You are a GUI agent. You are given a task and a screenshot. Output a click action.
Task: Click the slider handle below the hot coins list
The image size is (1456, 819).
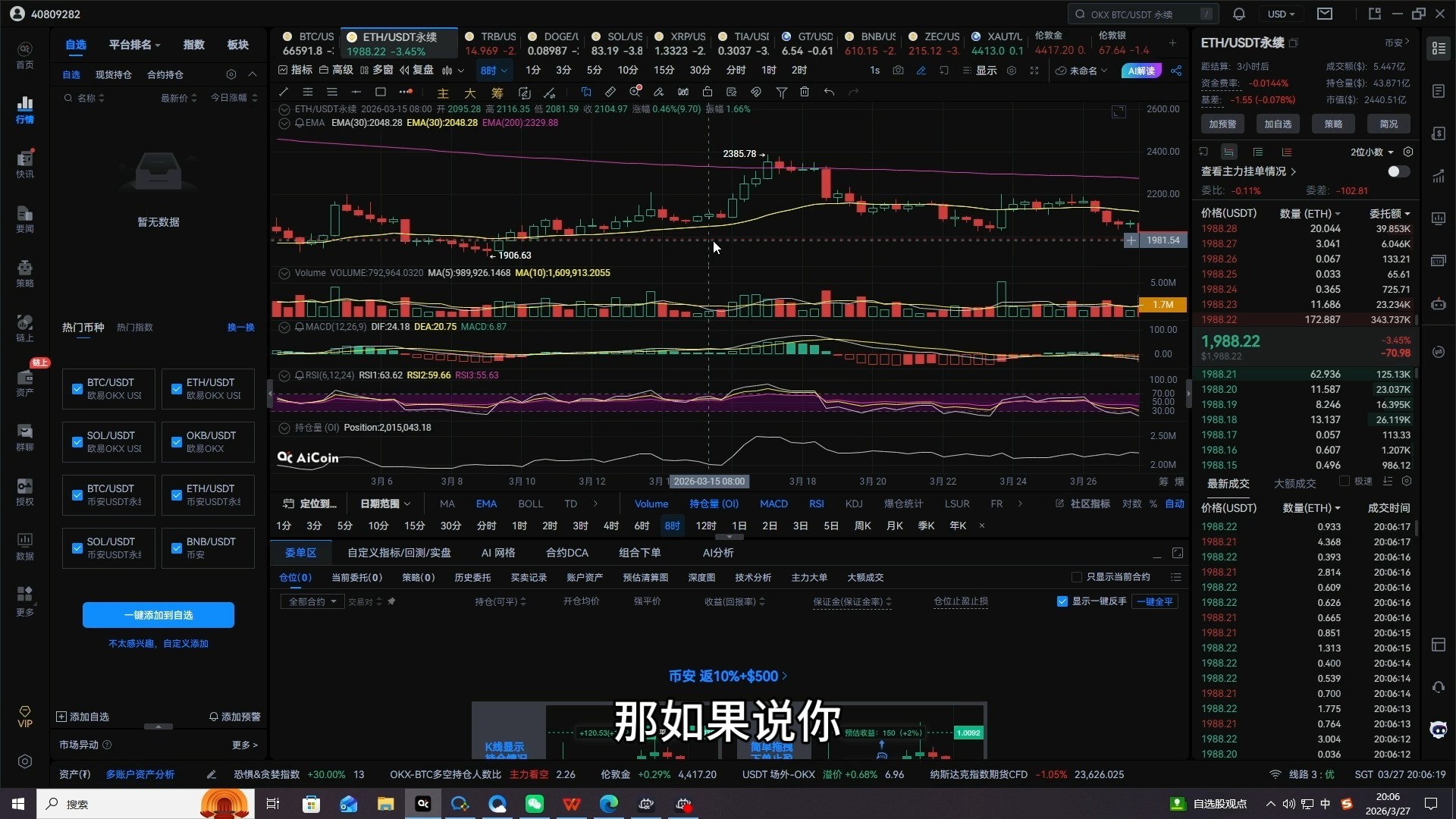pyautogui.click(x=158, y=726)
